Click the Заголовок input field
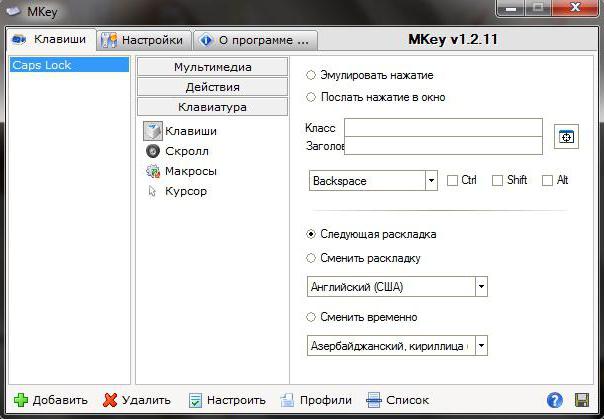The width and height of the screenshot is (604, 419). tap(443, 146)
